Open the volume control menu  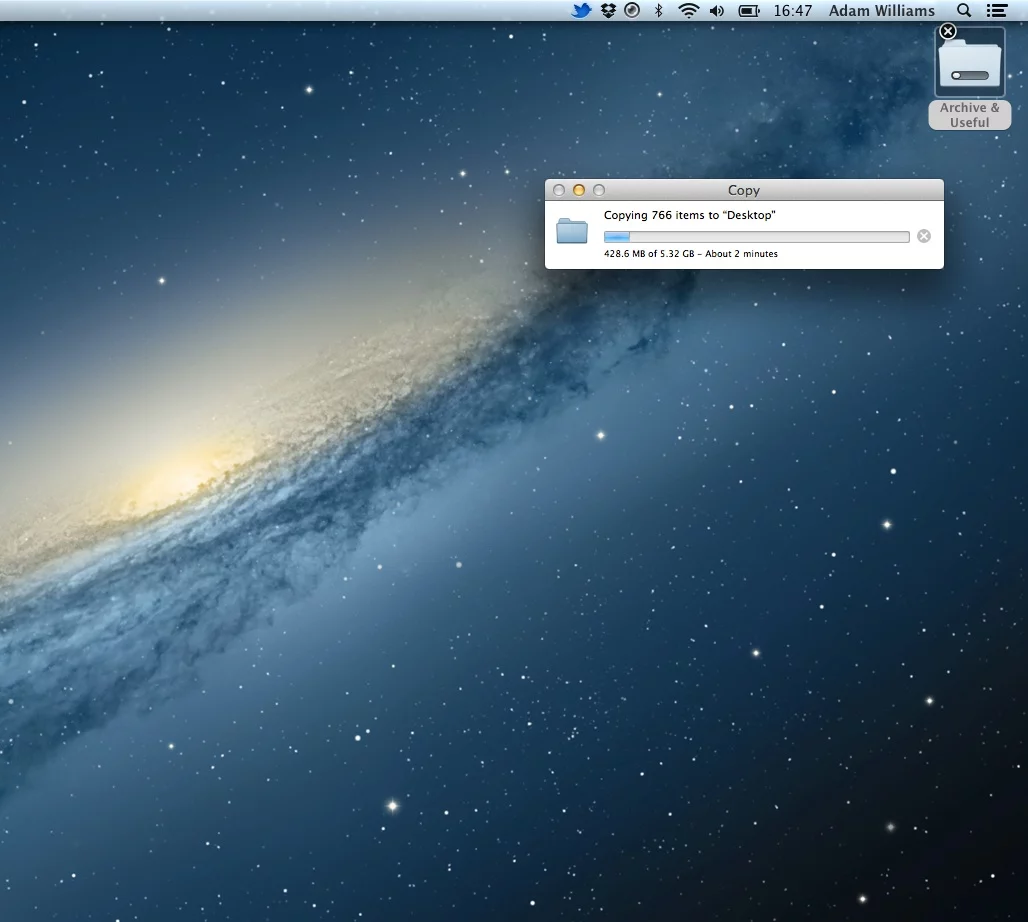[x=716, y=11]
